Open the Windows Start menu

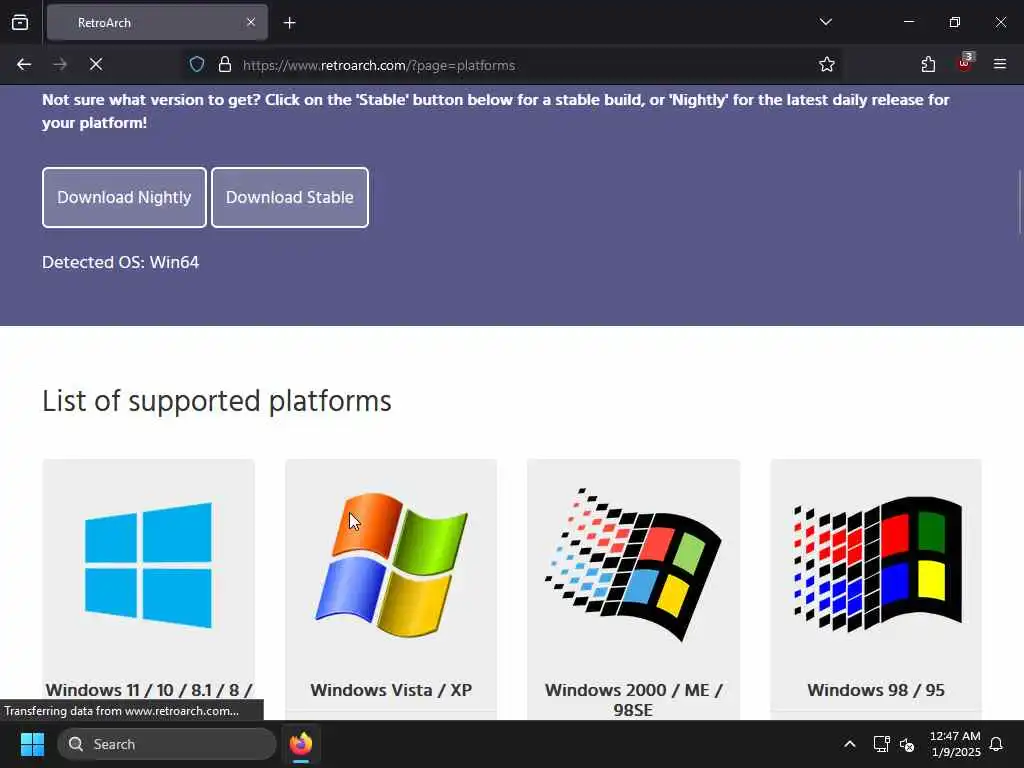32,744
